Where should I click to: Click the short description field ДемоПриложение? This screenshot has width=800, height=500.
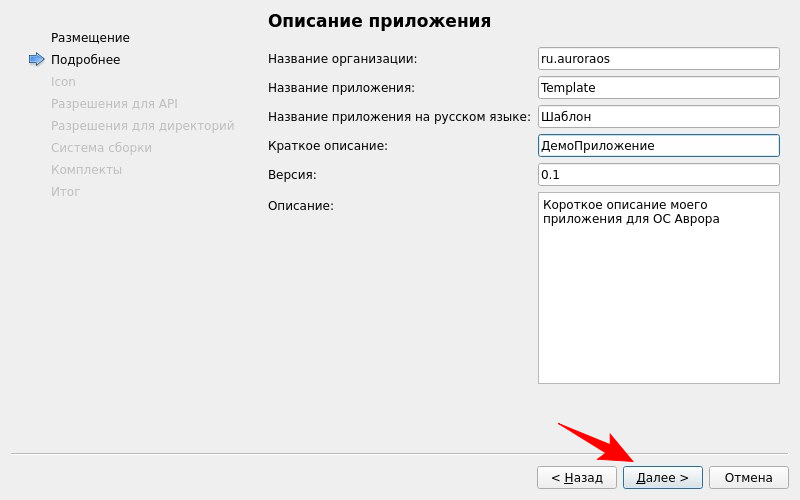(x=659, y=146)
